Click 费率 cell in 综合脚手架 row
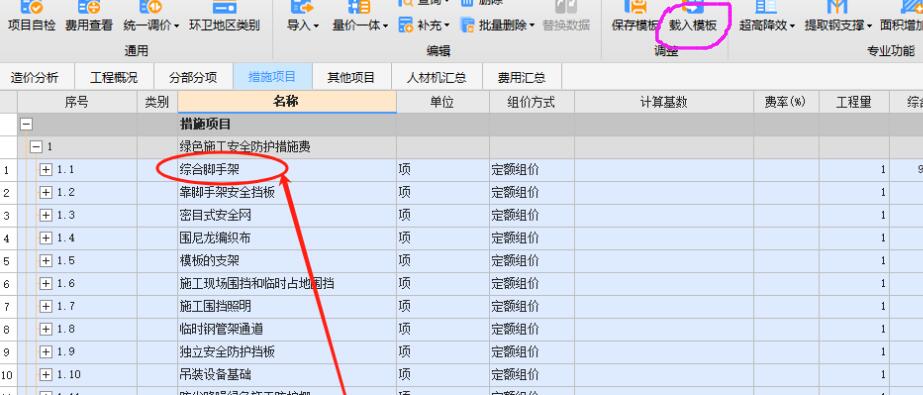The height and width of the screenshot is (395, 923). (x=786, y=170)
